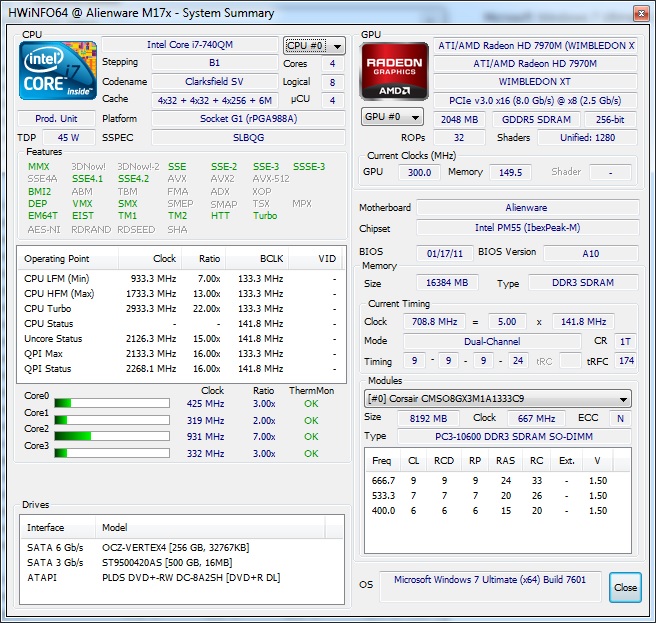656x623 pixels.
Task: Click the Model column header in Drives
Action: 210,528
